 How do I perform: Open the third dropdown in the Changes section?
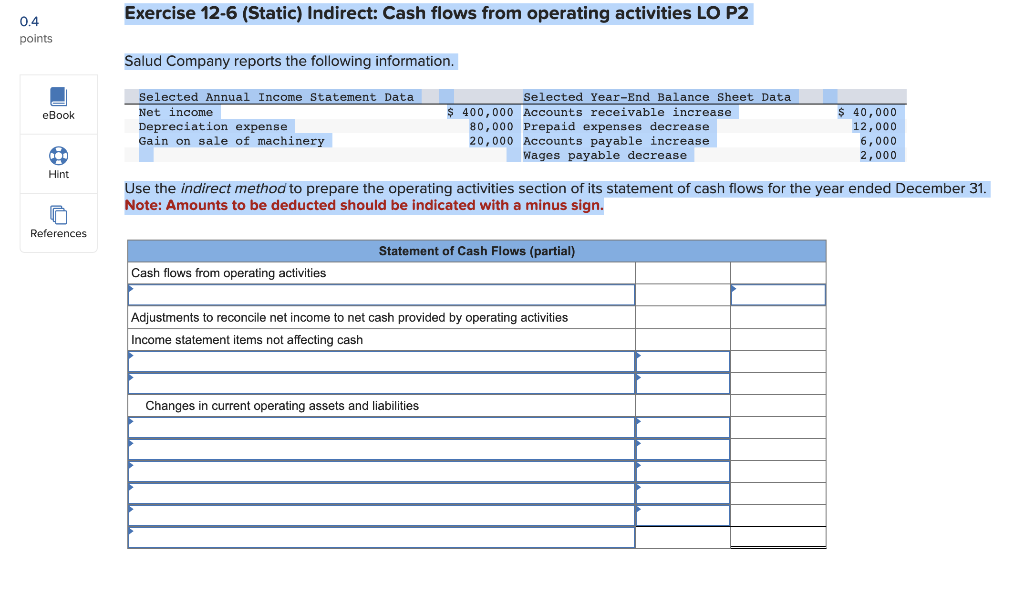[x=380, y=471]
